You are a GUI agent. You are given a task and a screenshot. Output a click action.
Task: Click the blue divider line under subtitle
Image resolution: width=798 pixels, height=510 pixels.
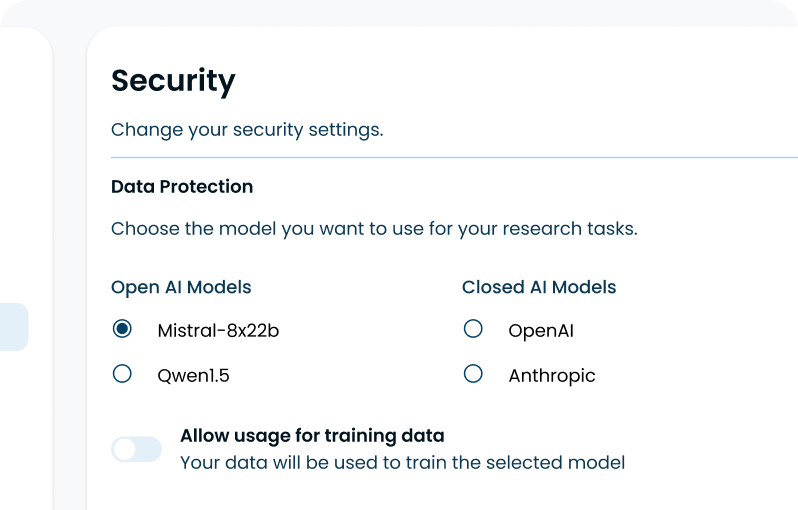click(x=454, y=158)
